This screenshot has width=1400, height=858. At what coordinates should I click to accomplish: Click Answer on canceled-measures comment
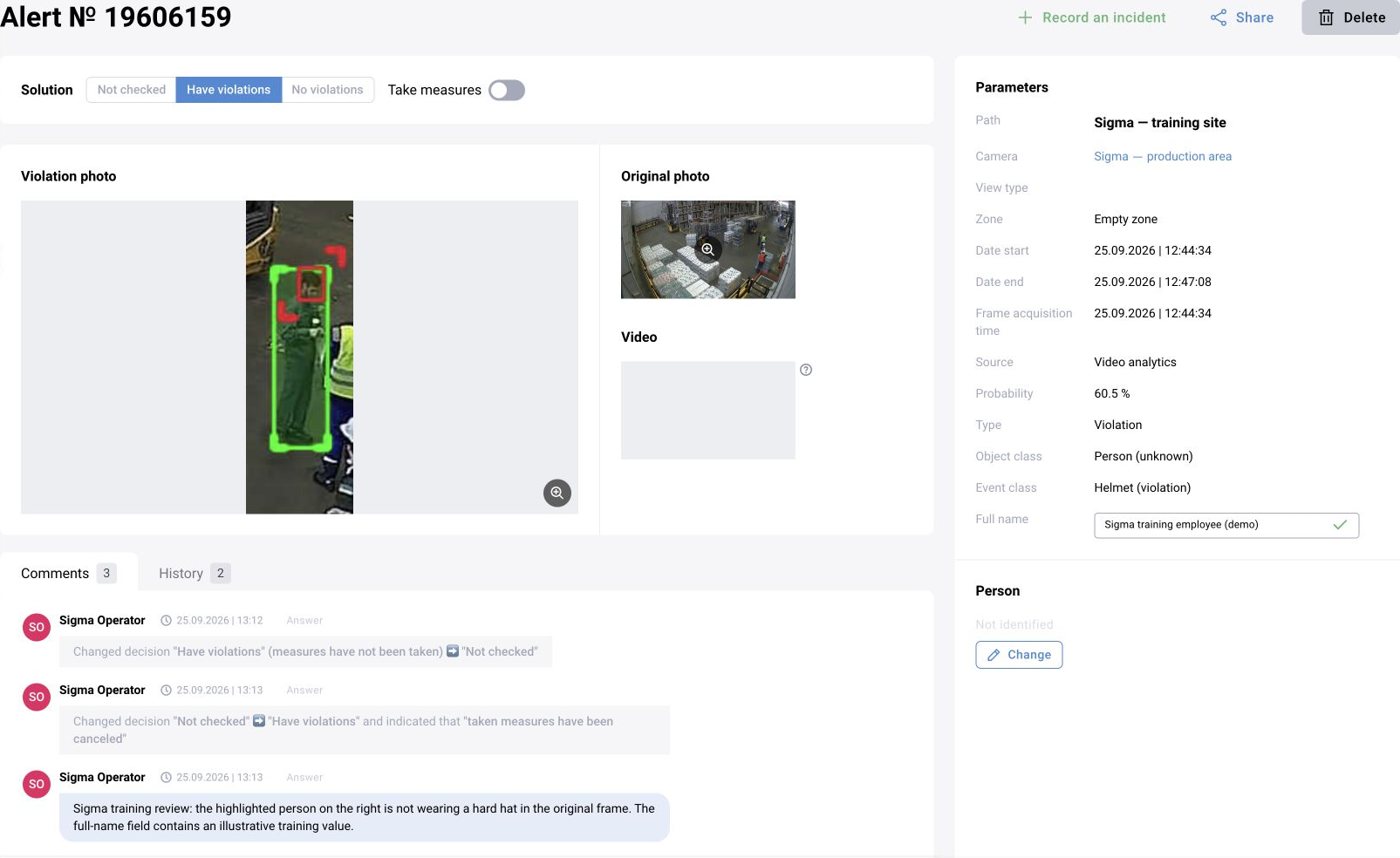304,691
